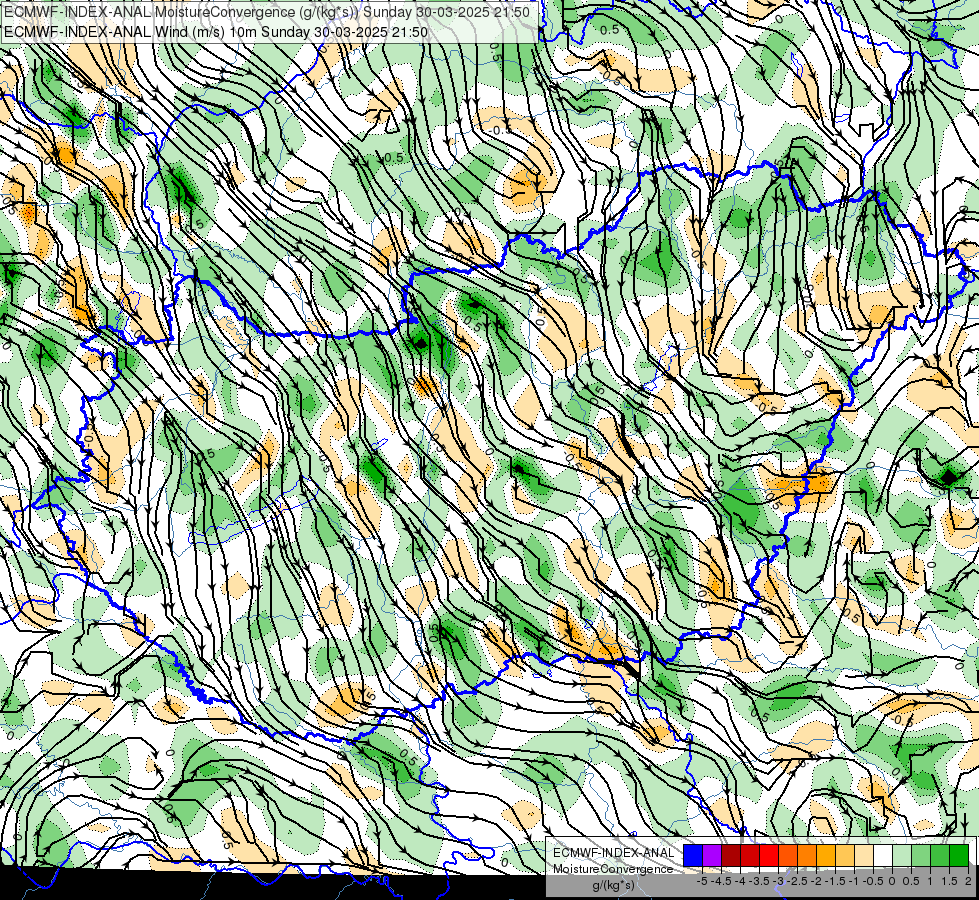Click the purple swatch between -5 and -4.5
Viewport: 979px width, 900px height.
coord(712,856)
